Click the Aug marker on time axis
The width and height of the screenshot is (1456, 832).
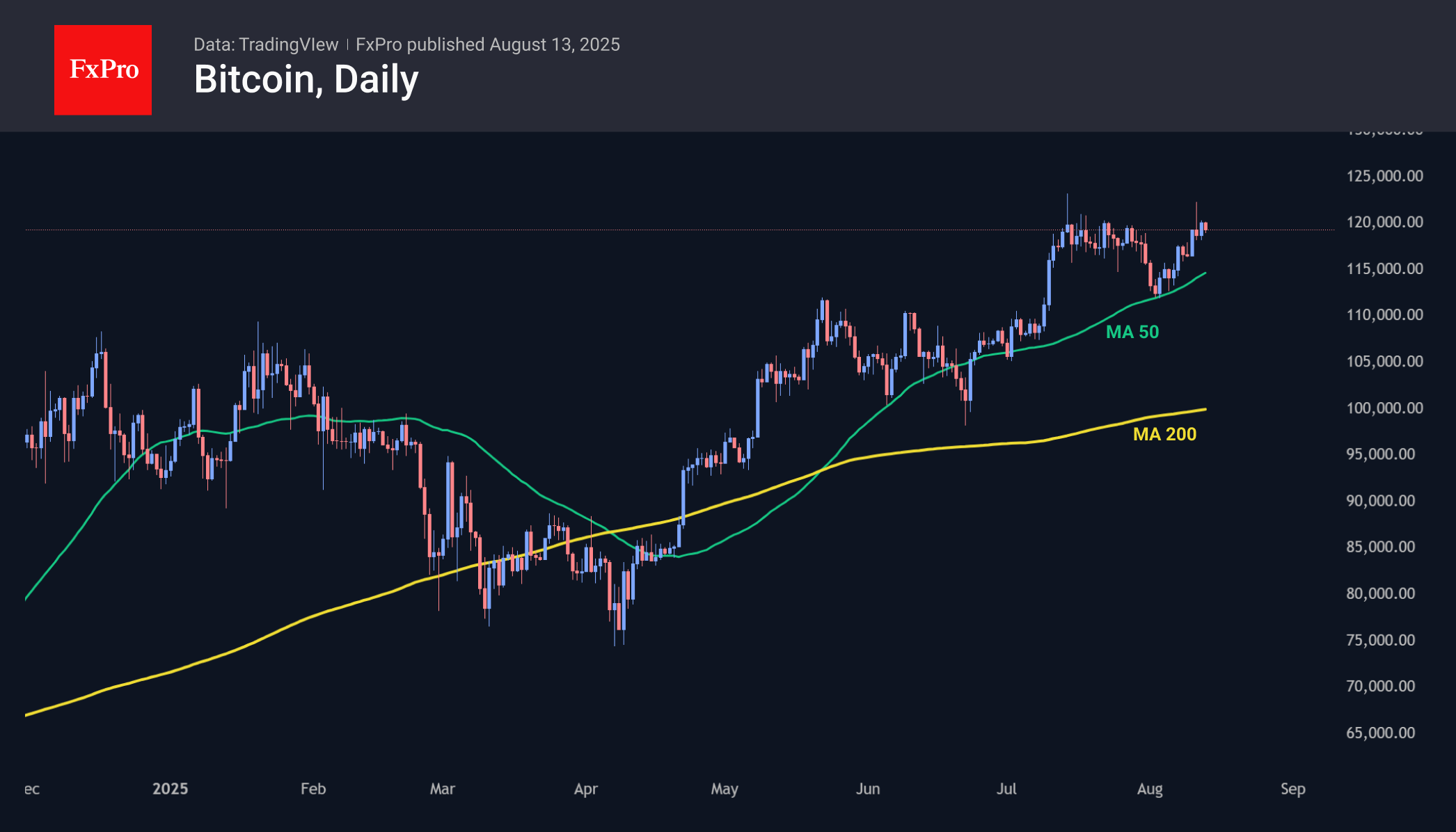[x=1150, y=789]
